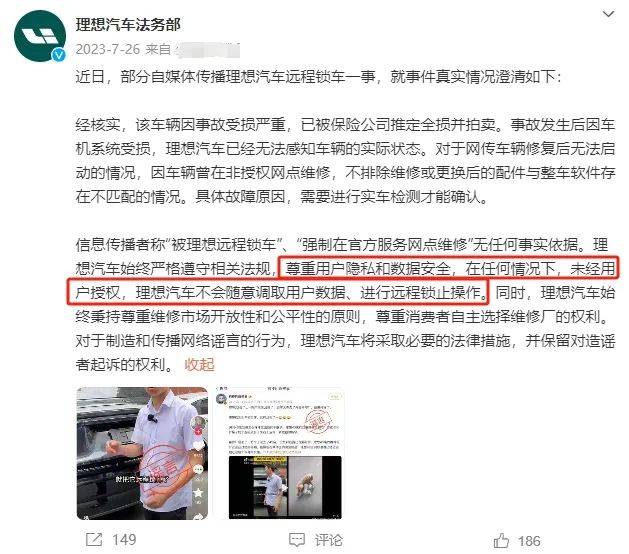Screen dimensions: 629x554
Task: Click the star icon in first thumbnail
Action: [x=199, y=493]
